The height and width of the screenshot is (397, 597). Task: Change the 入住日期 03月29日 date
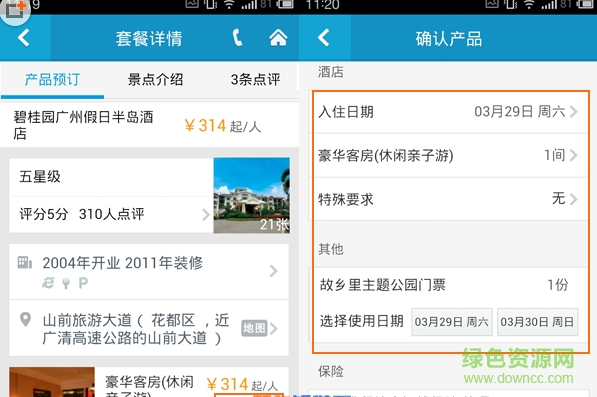point(450,112)
